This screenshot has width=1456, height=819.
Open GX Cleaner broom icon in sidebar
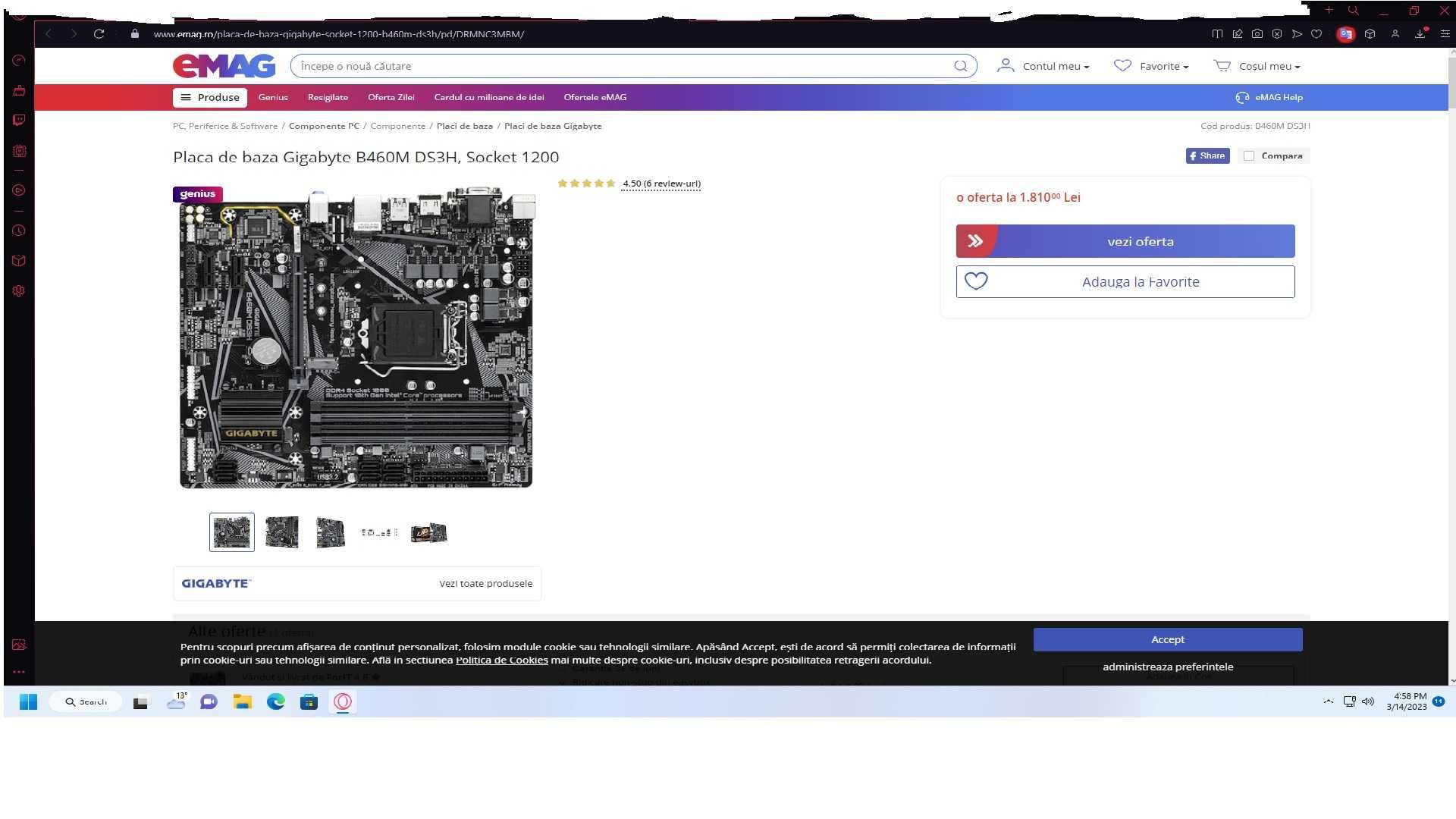[x=19, y=91]
